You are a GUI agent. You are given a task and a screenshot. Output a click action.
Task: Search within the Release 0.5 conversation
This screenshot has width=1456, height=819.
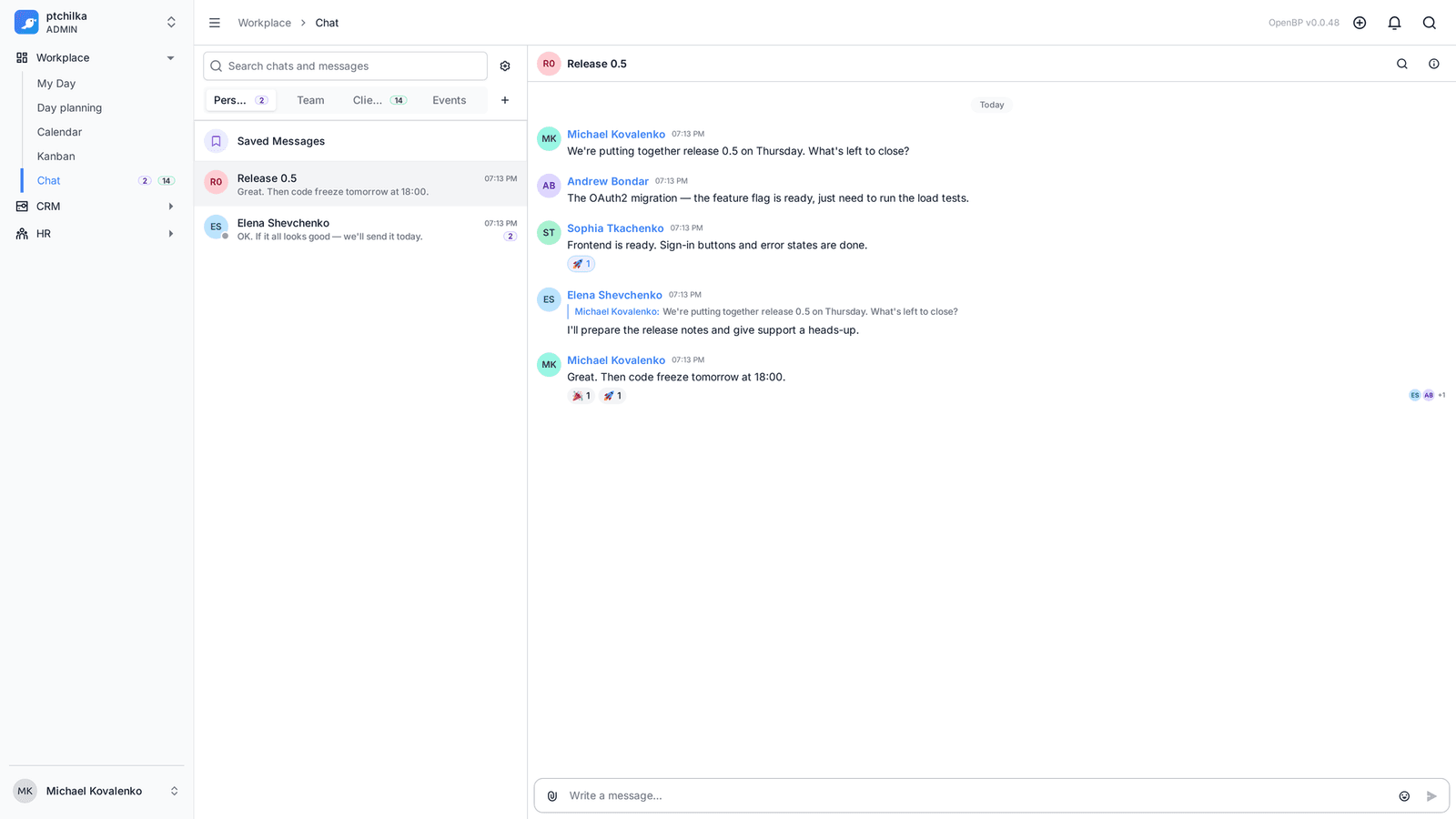(1402, 64)
